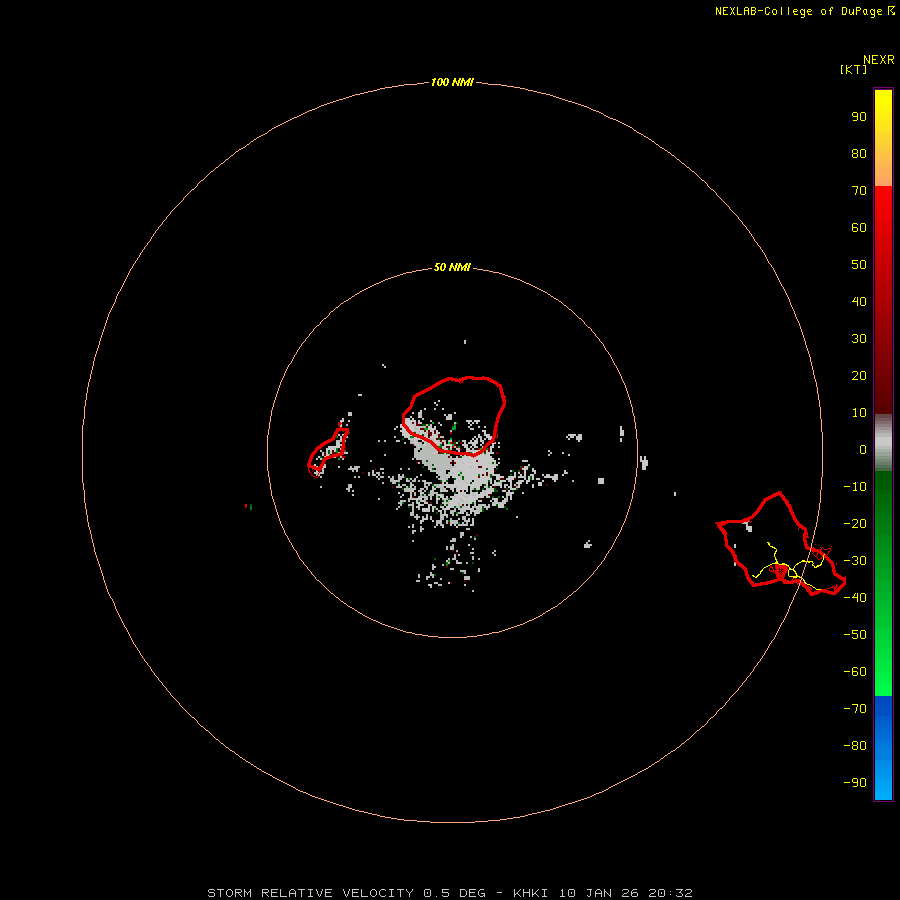Image resolution: width=900 pixels, height=900 pixels.
Task: Click the Storm Relative Velocity title text
Action: click(310, 893)
